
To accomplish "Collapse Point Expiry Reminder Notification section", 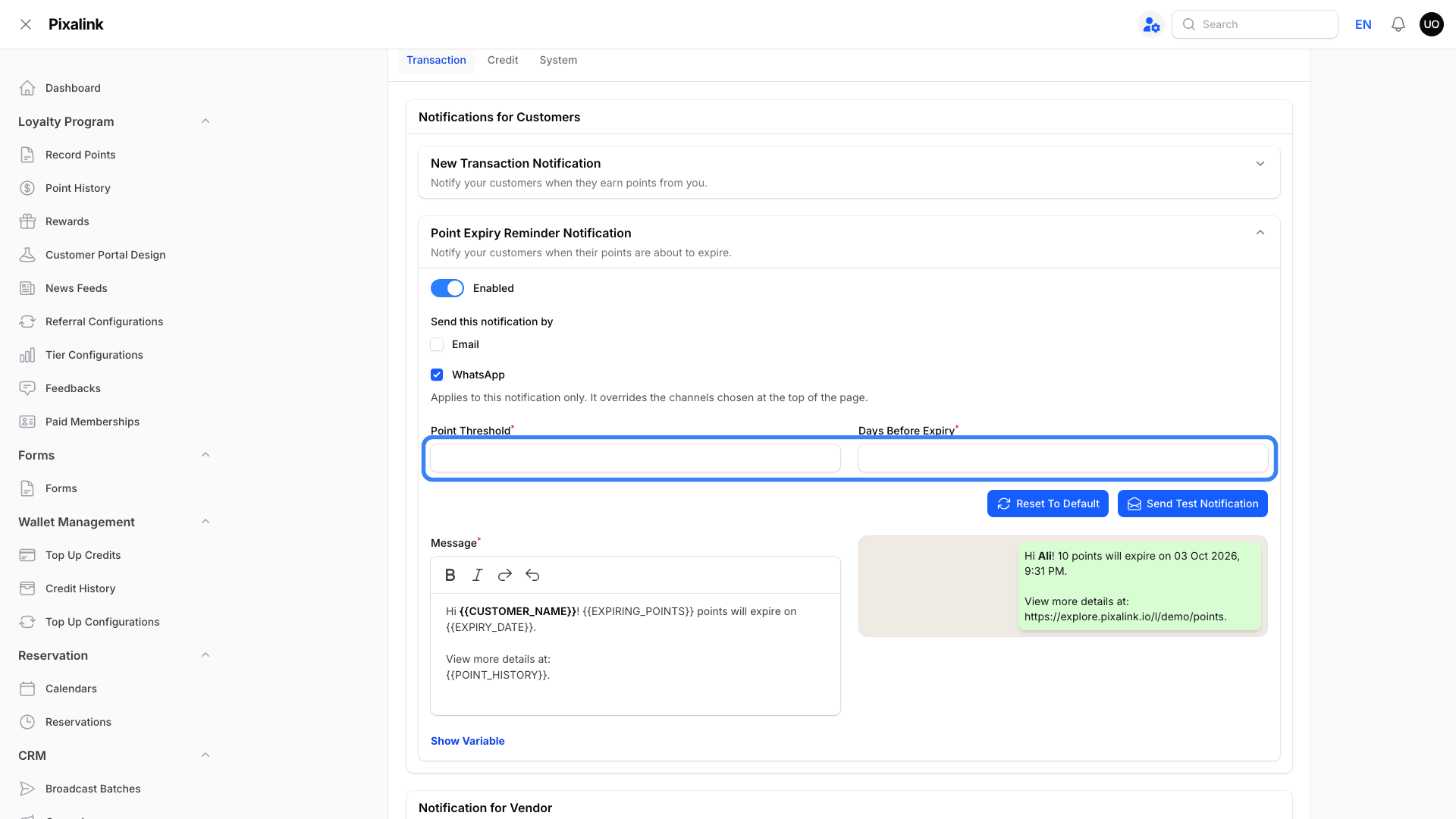I will click(1260, 233).
